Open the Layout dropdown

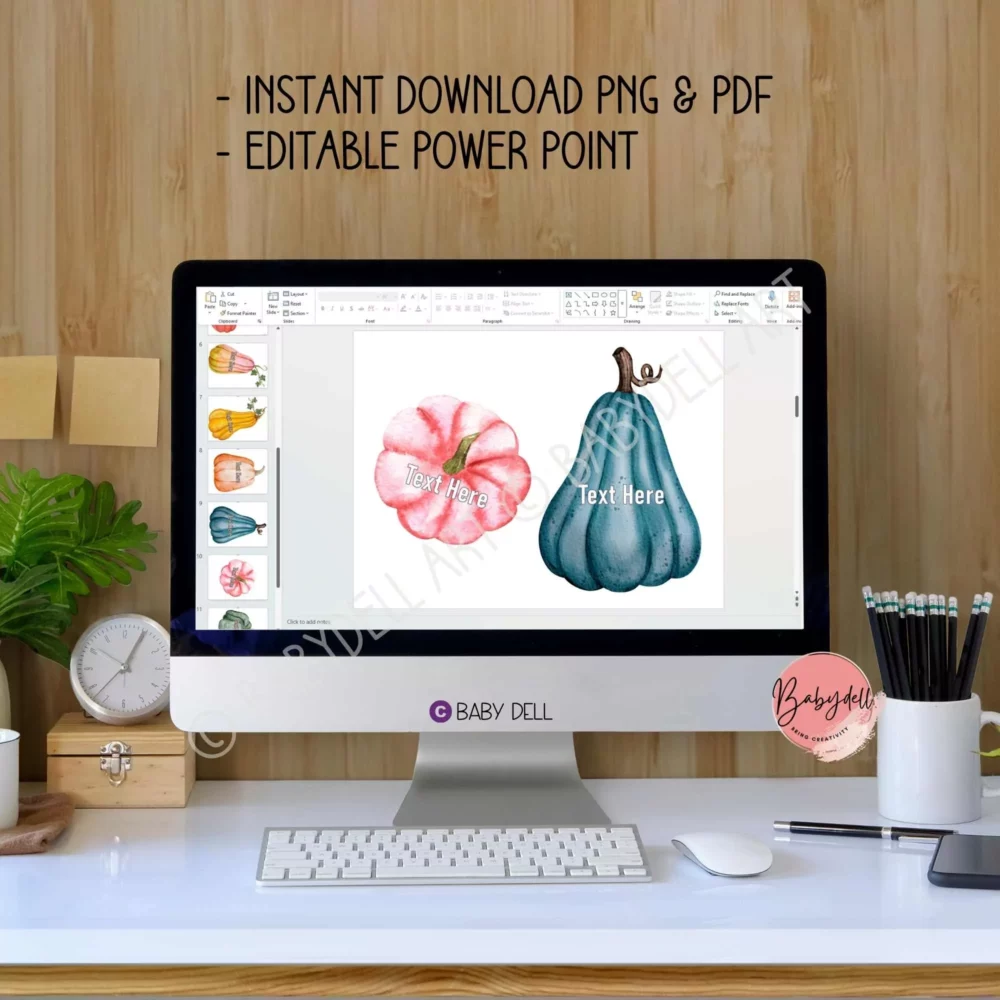296,294
